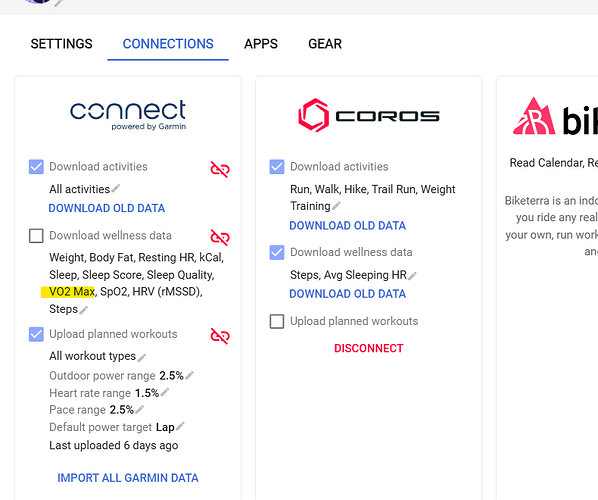598x500 pixels.
Task: Enable COROS Upload planned workouts checkbox
Action: 277,321
